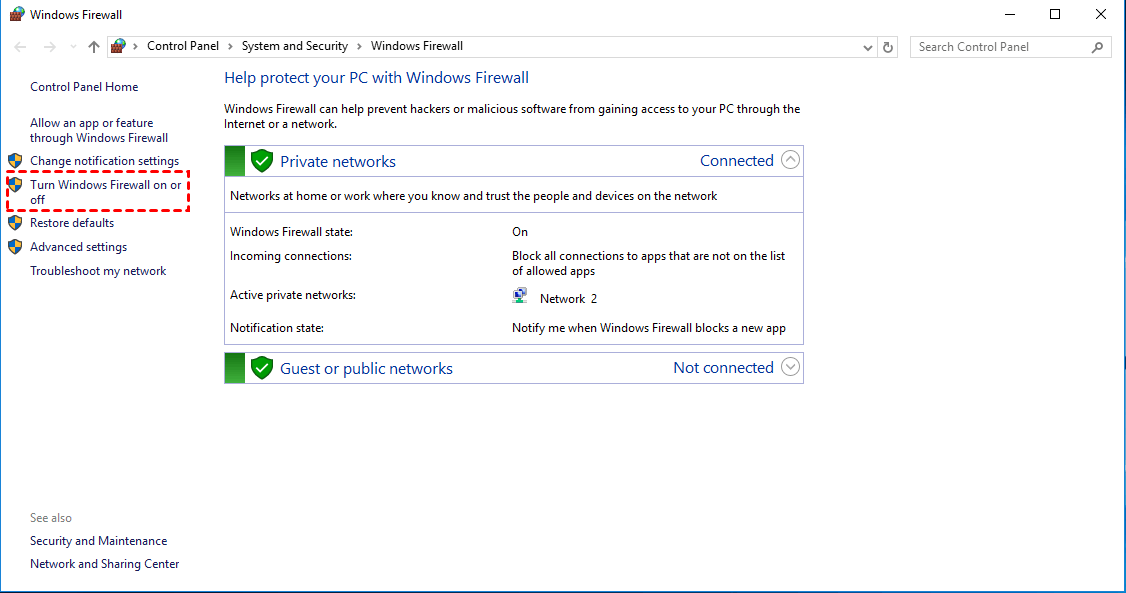Click the Block all connections value text
The width and height of the screenshot is (1126, 593).
pyautogui.click(x=648, y=263)
